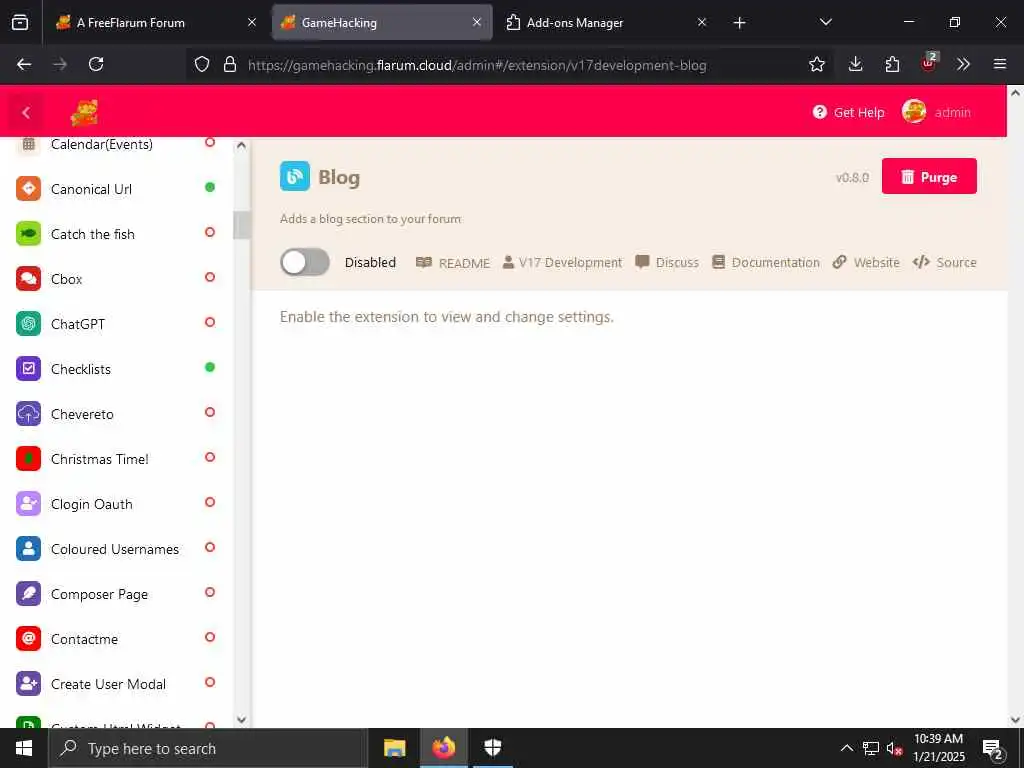Select Coloured Usernames in the list
The width and height of the screenshot is (1024, 768).
(116, 549)
